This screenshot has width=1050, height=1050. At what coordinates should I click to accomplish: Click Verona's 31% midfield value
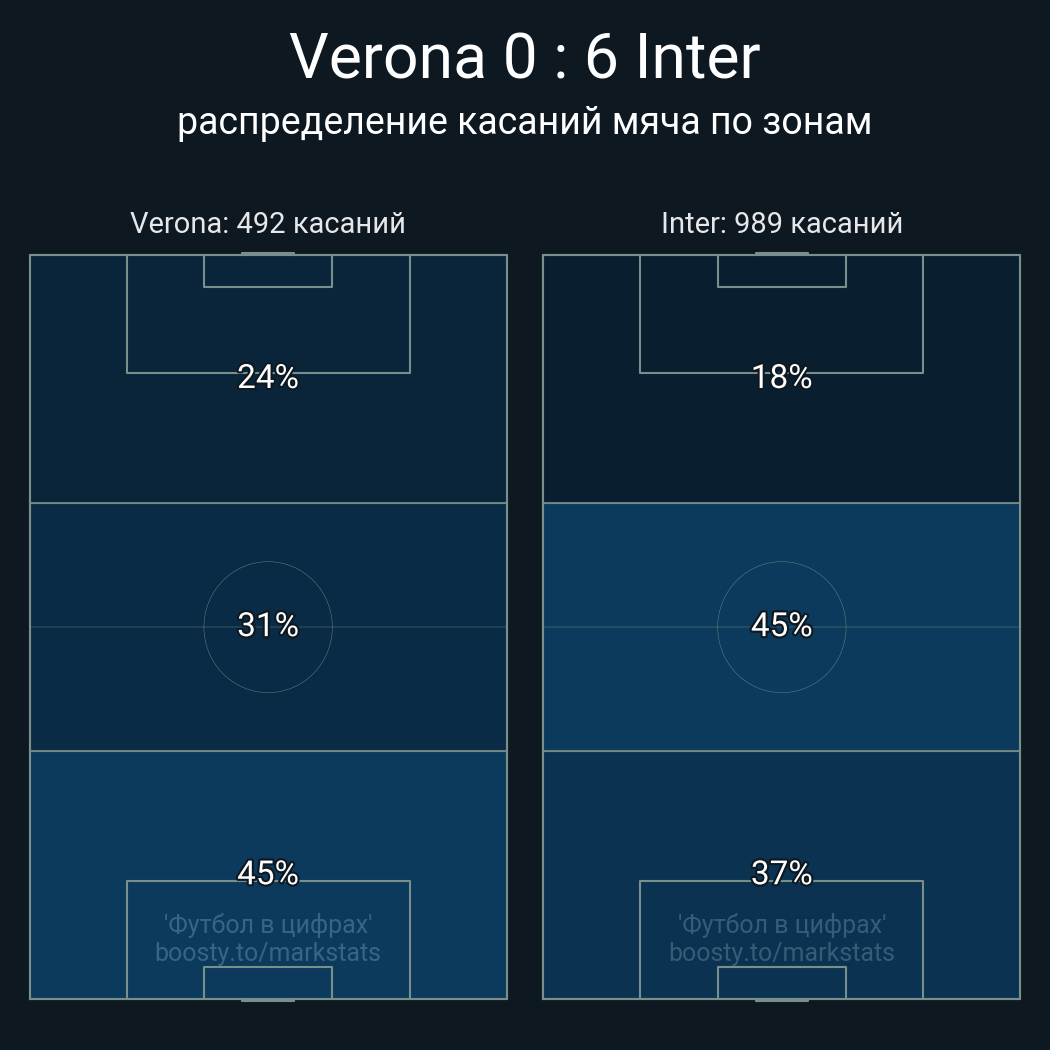click(x=268, y=625)
